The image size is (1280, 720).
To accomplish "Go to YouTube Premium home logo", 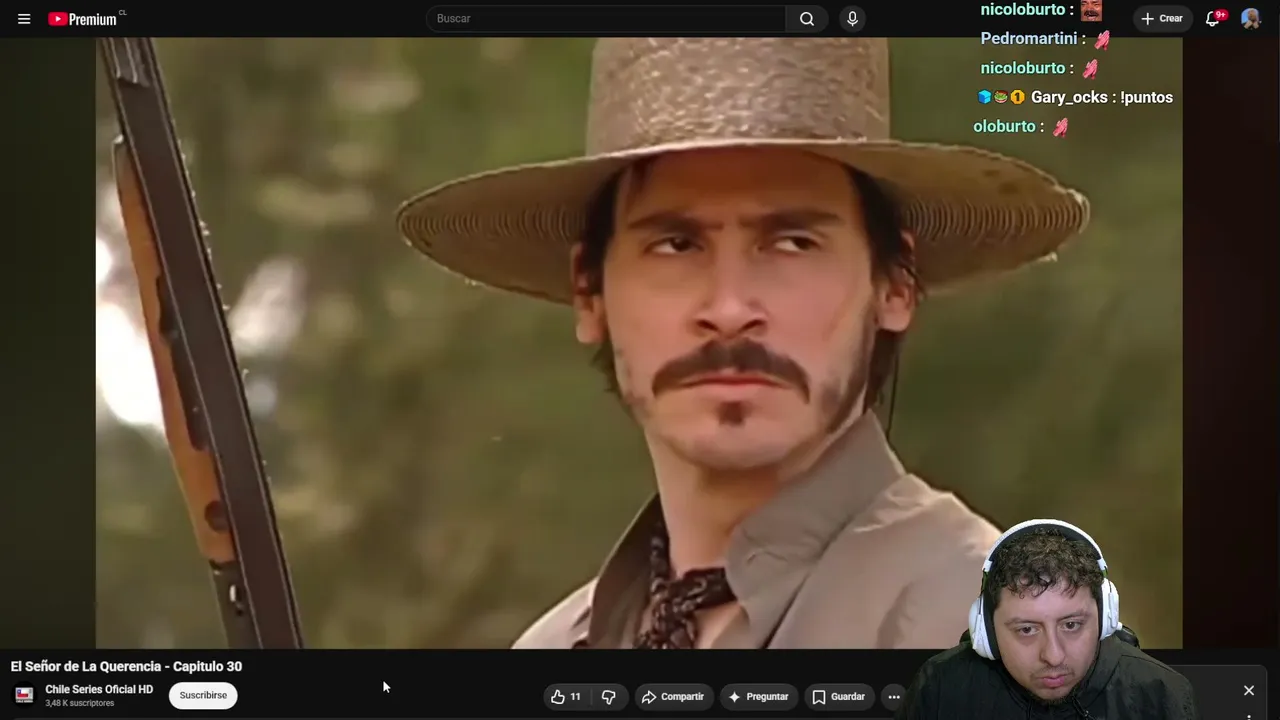I will pyautogui.click(x=83, y=19).
